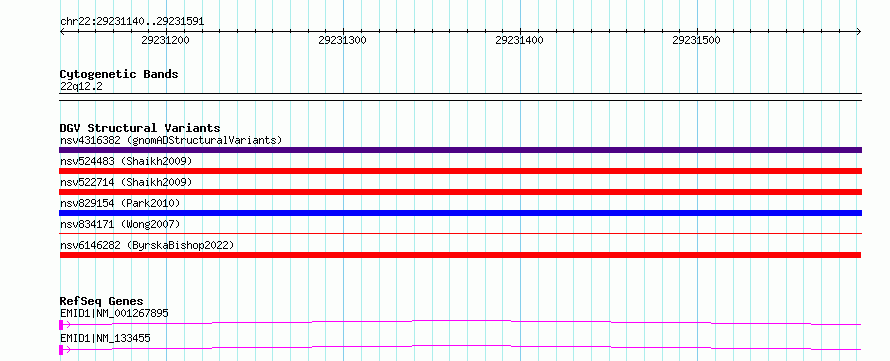Click the EMID1 NM_133455 intron line

[x=463, y=347]
